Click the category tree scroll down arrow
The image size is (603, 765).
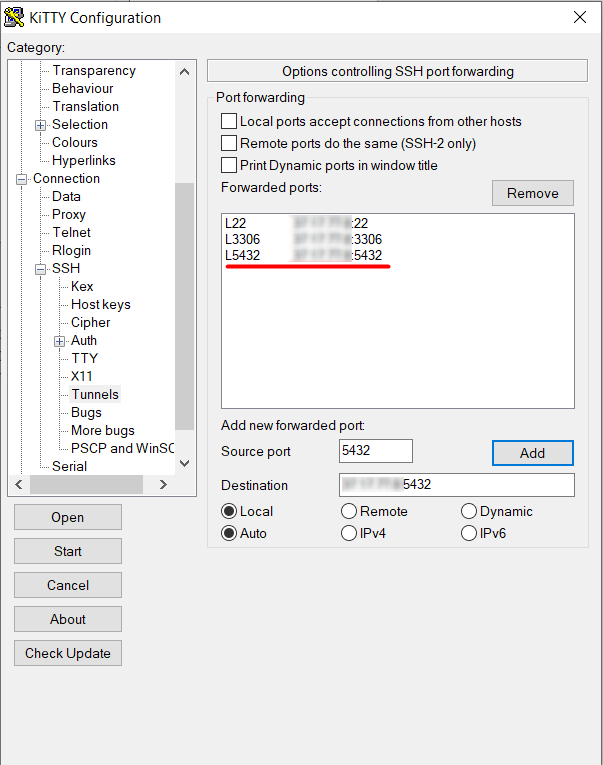(x=184, y=463)
